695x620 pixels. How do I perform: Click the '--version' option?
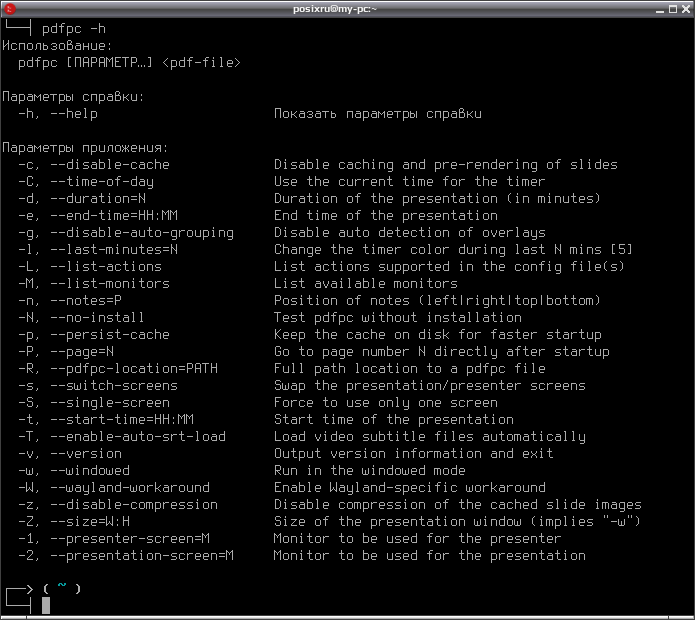pyautogui.click(x=86, y=453)
